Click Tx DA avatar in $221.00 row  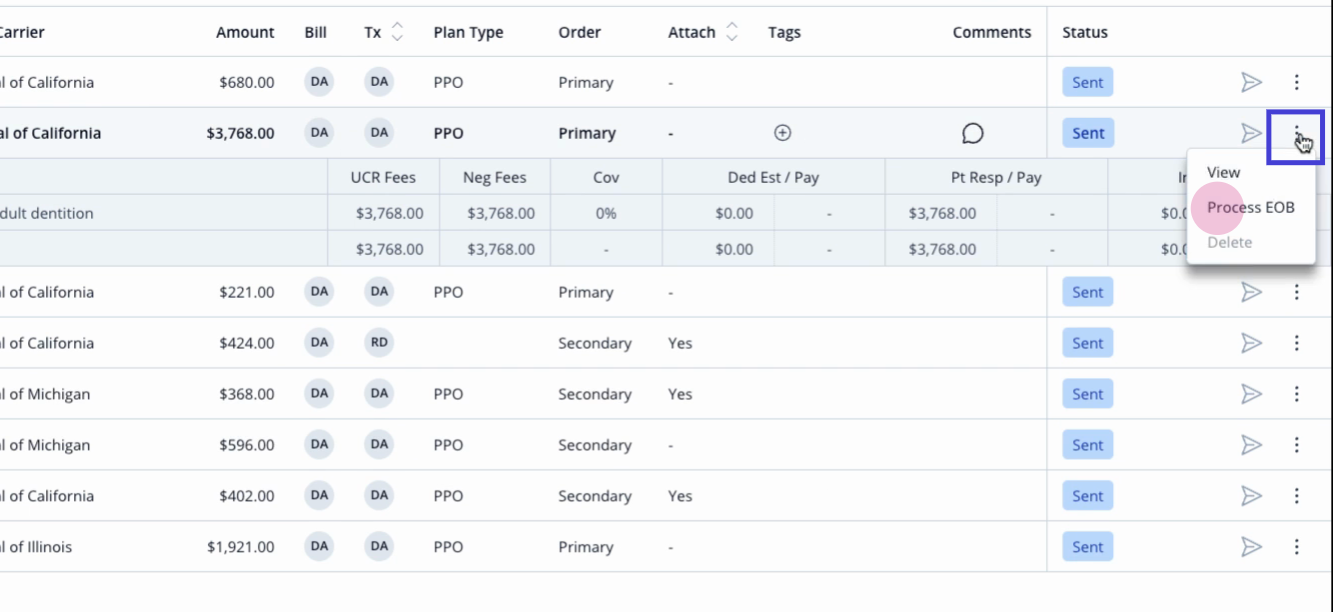tap(379, 292)
